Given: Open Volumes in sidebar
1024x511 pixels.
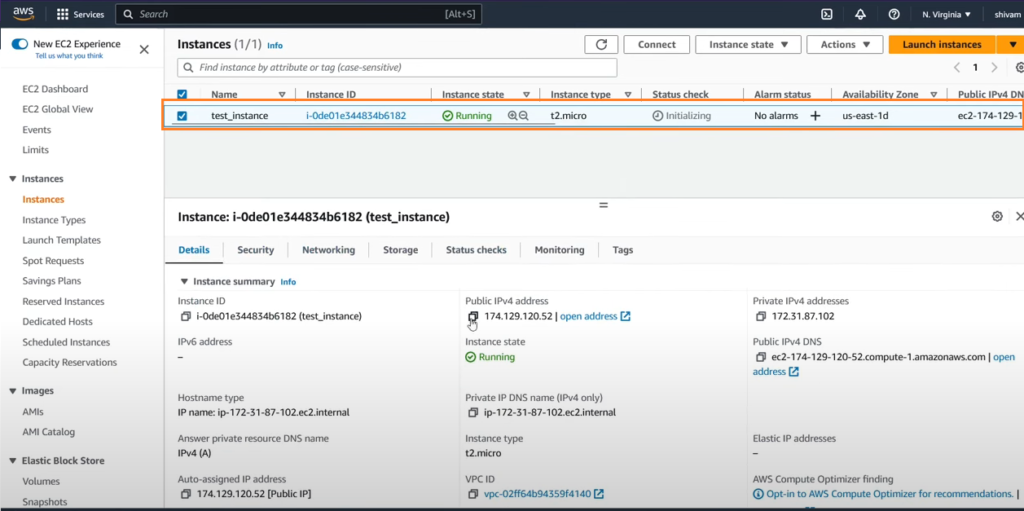Looking at the screenshot, I should pos(41,482).
